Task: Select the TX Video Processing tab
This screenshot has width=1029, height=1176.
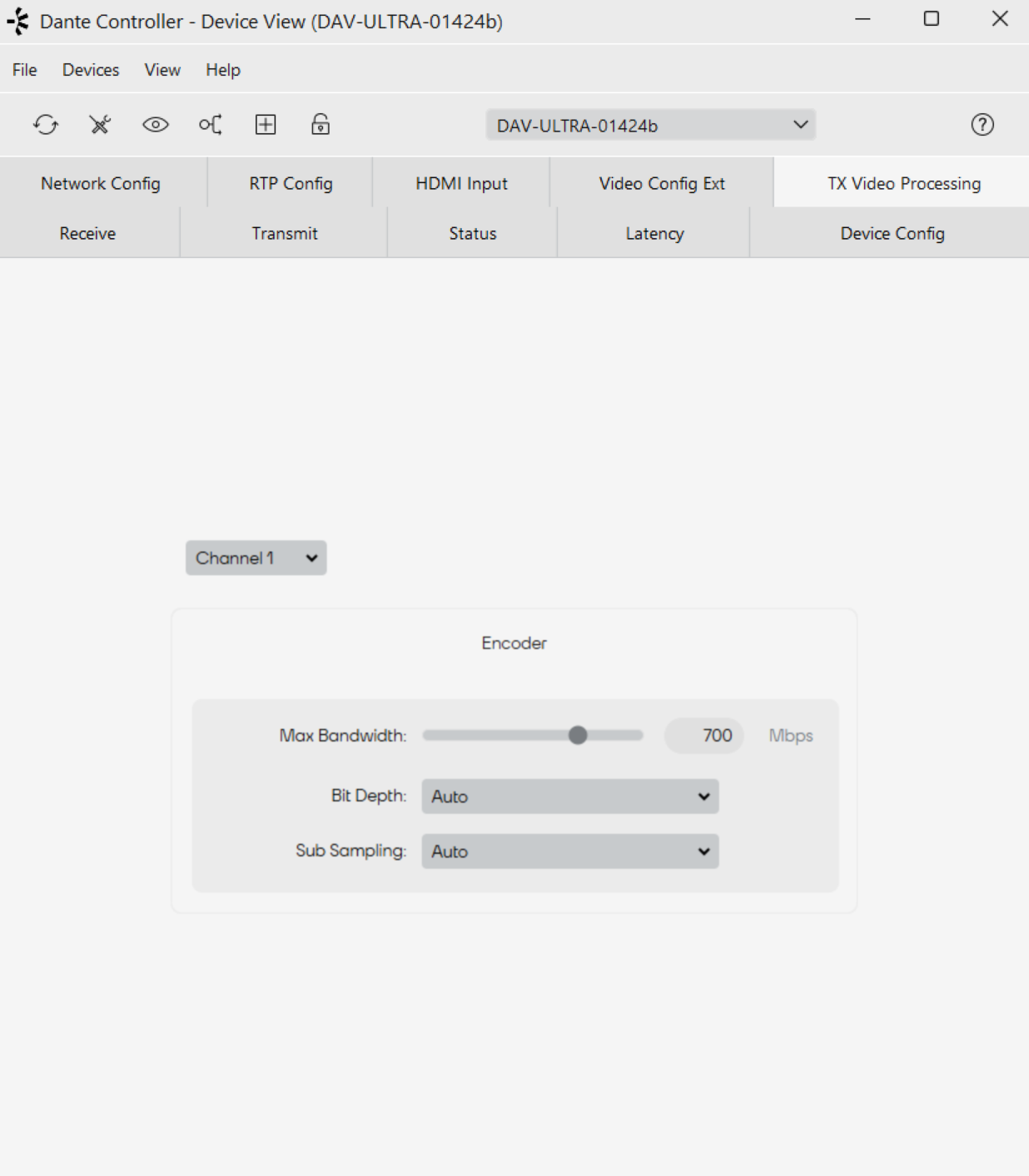Action: (x=902, y=183)
